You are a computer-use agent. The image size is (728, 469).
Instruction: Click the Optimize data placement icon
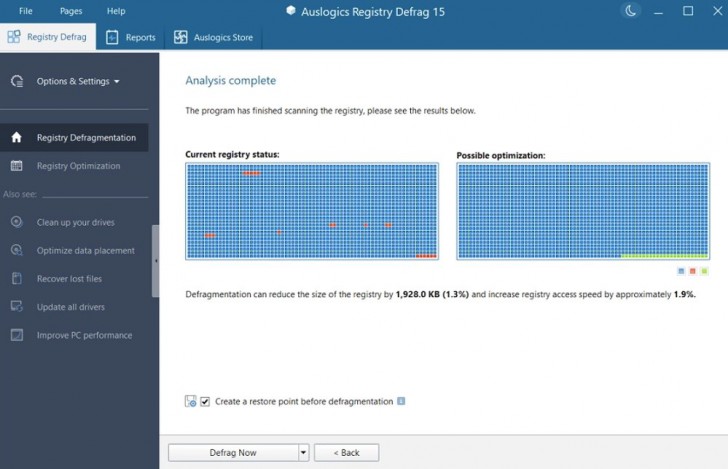click(16, 250)
